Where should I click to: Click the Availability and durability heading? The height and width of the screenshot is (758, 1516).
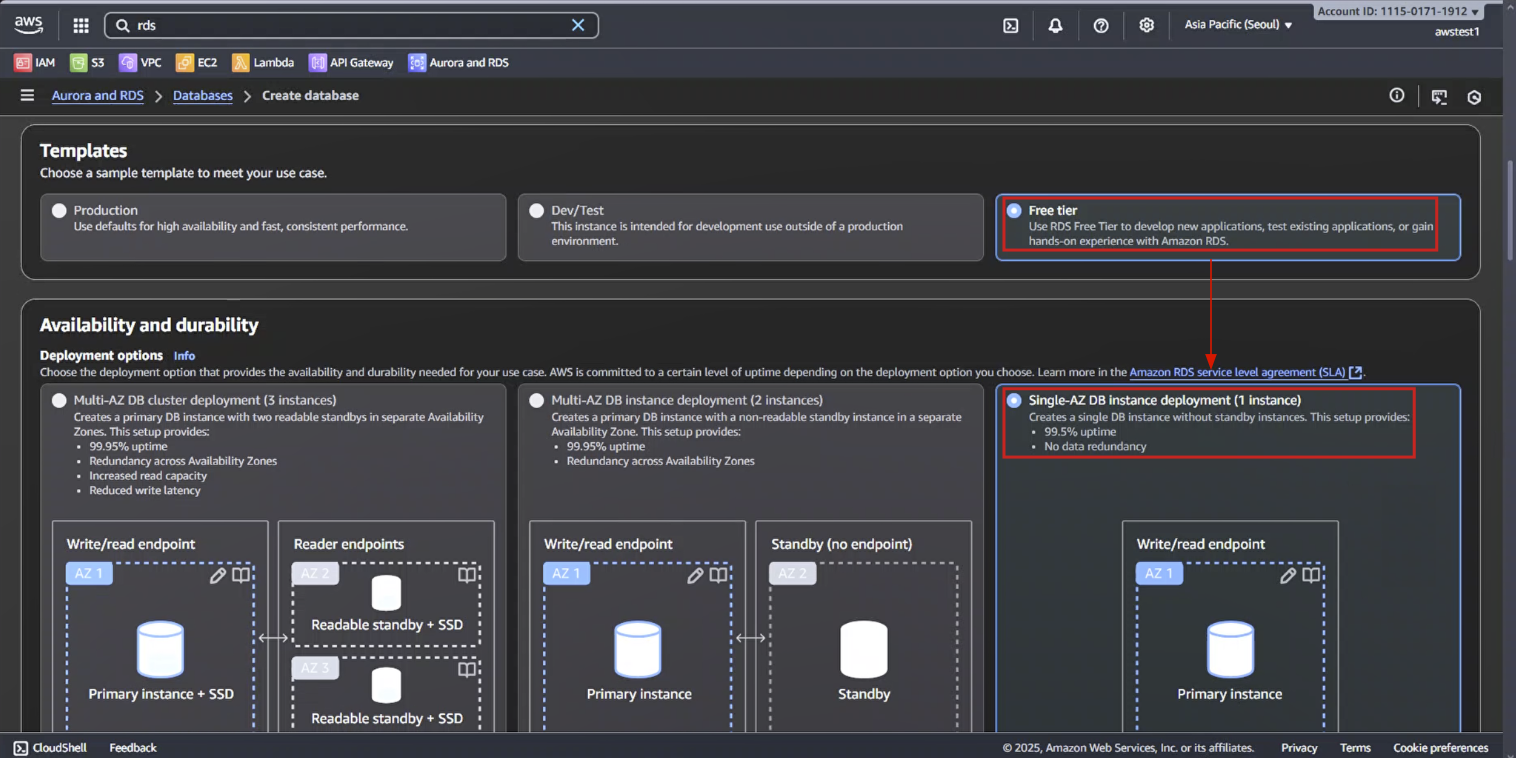click(149, 325)
